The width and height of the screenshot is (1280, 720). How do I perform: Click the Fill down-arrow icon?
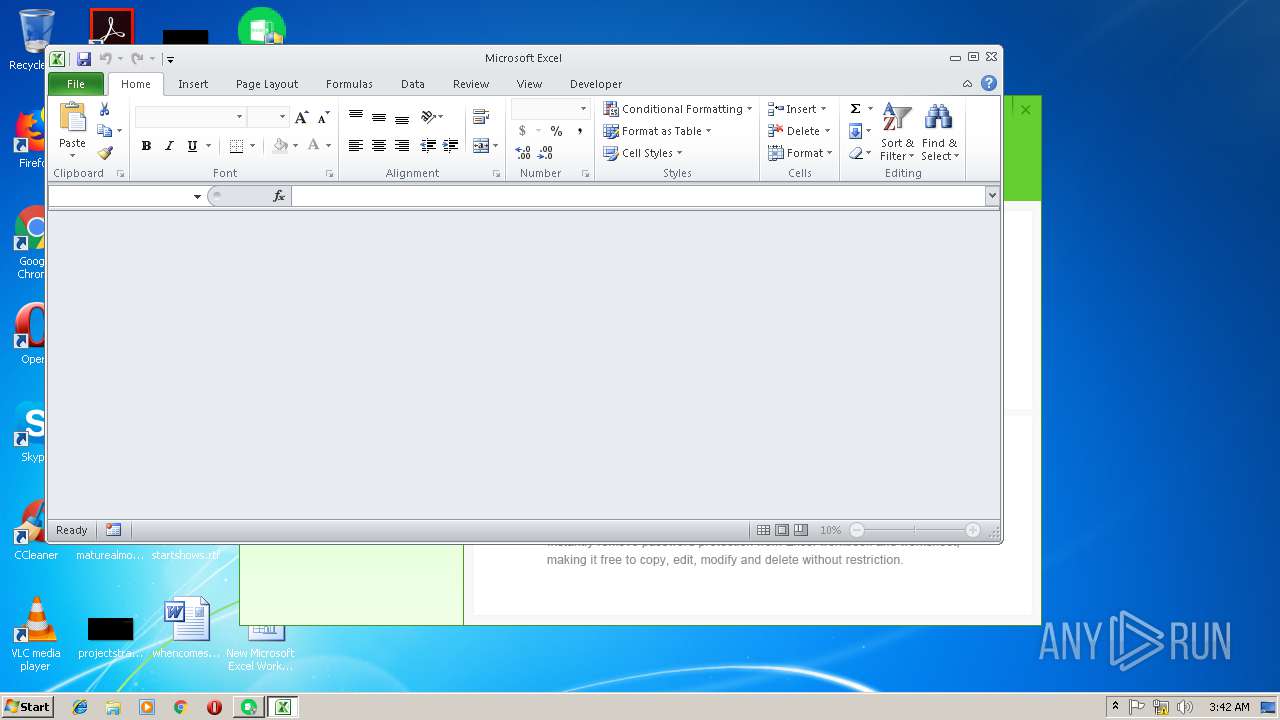pyautogui.click(x=855, y=131)
